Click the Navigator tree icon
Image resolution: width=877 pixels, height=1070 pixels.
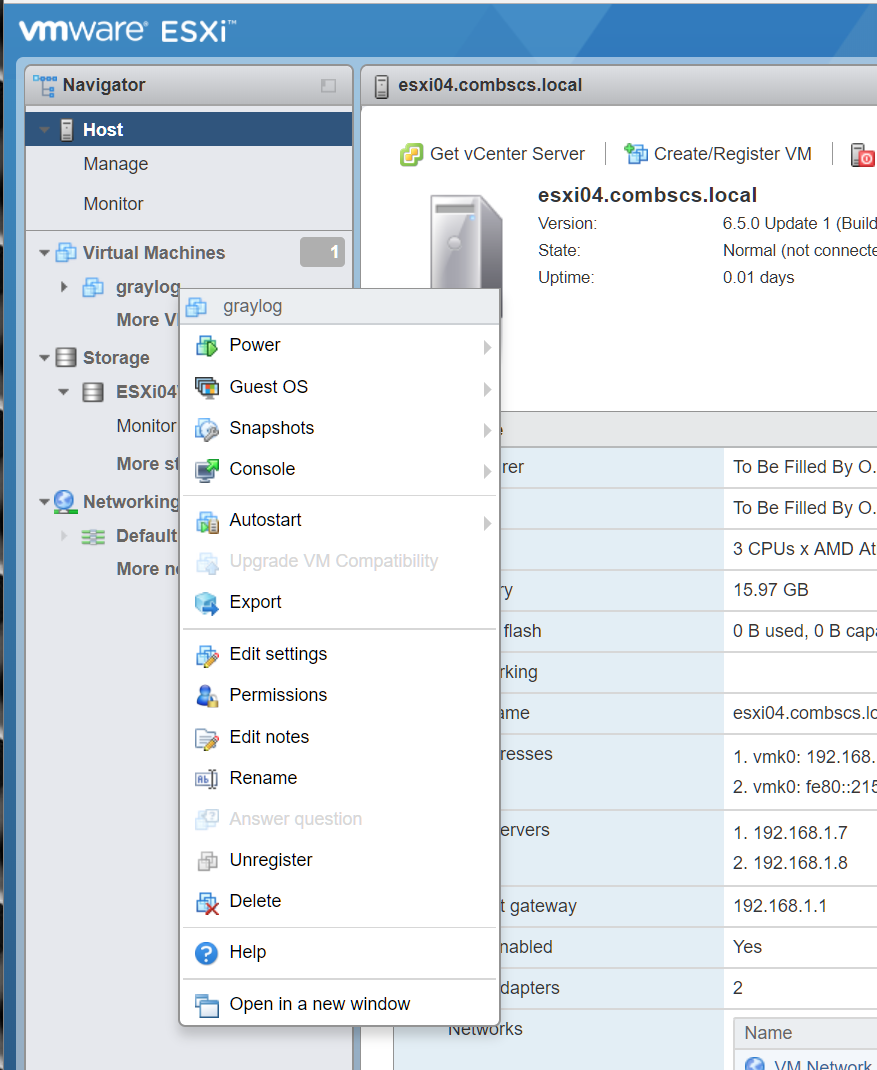(x=45, y=85)
